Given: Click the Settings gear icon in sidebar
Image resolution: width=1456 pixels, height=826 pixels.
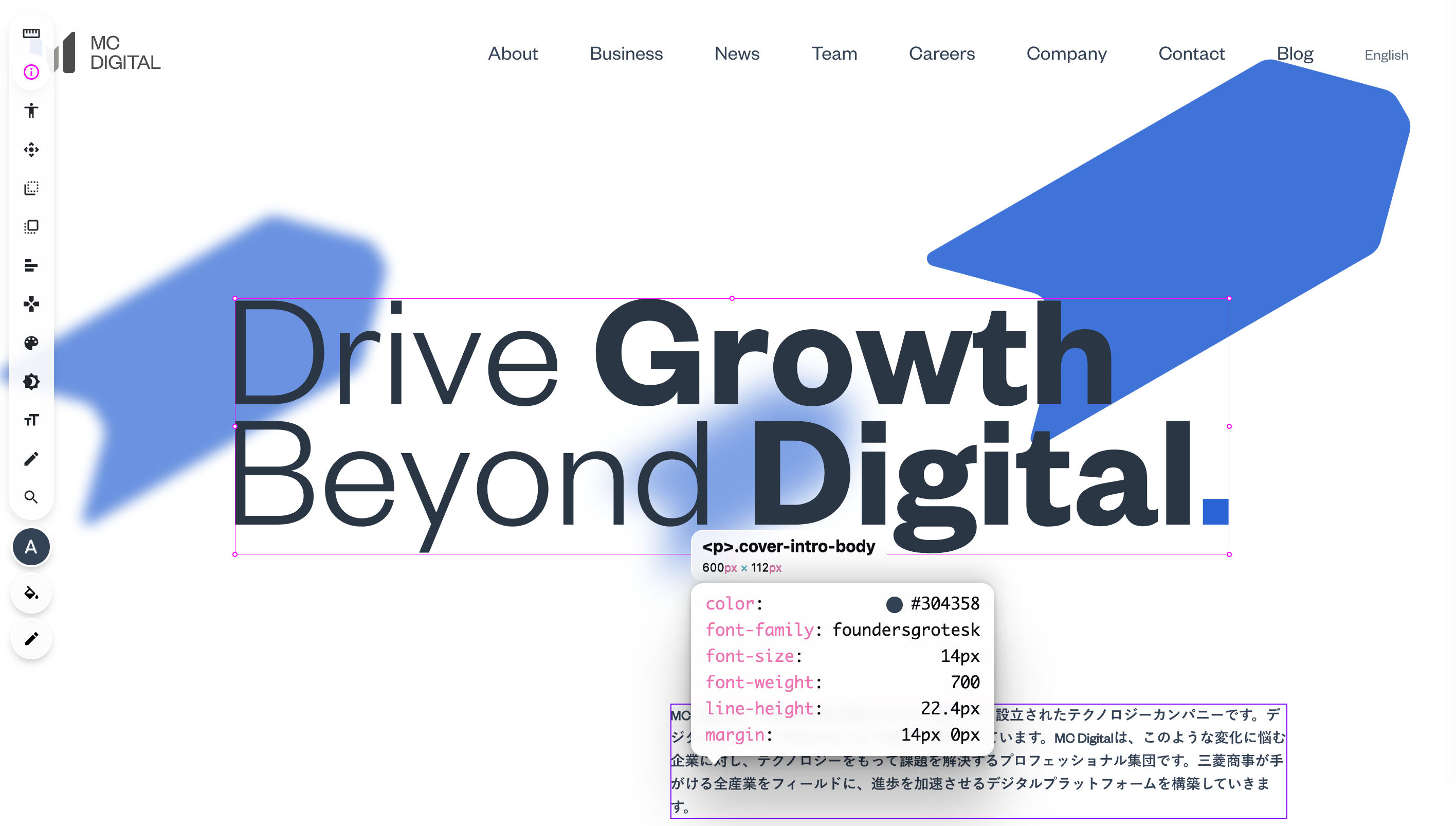Looking at the screenshot, I should (x=32, y=381).
